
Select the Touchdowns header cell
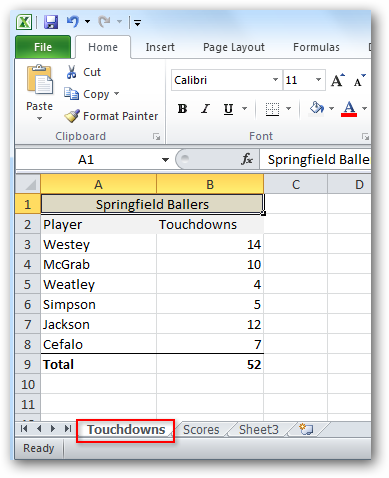coord(210,224)
